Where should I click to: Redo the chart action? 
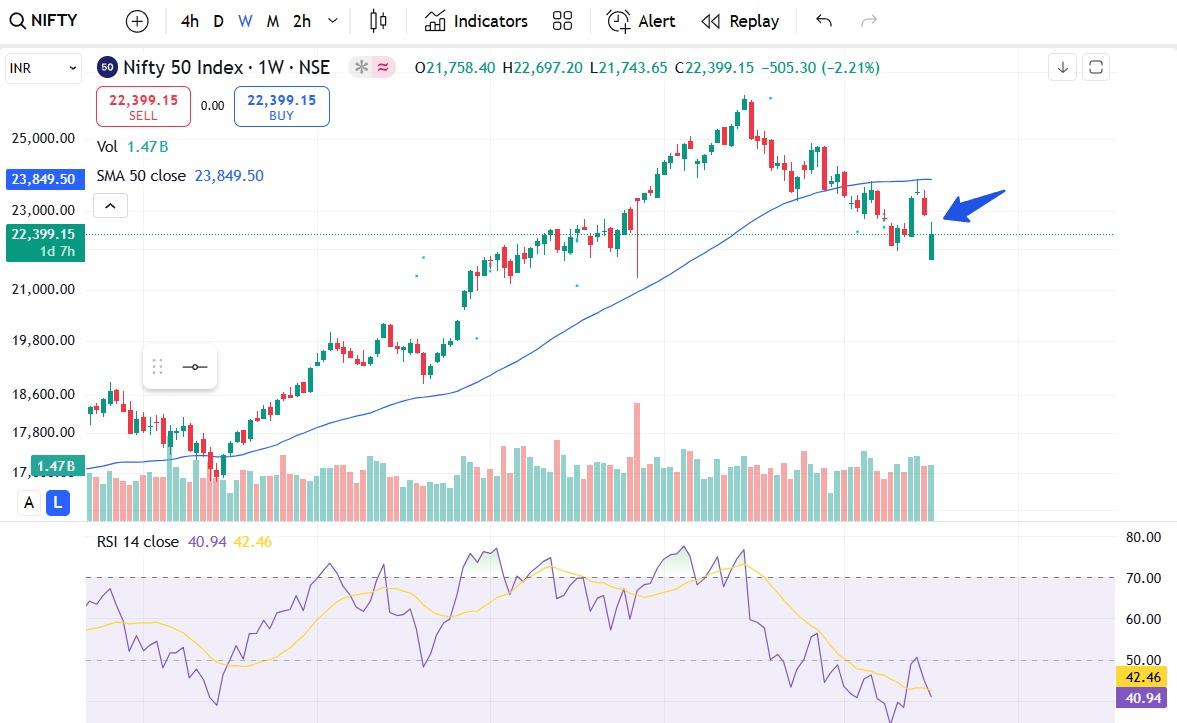868,21
